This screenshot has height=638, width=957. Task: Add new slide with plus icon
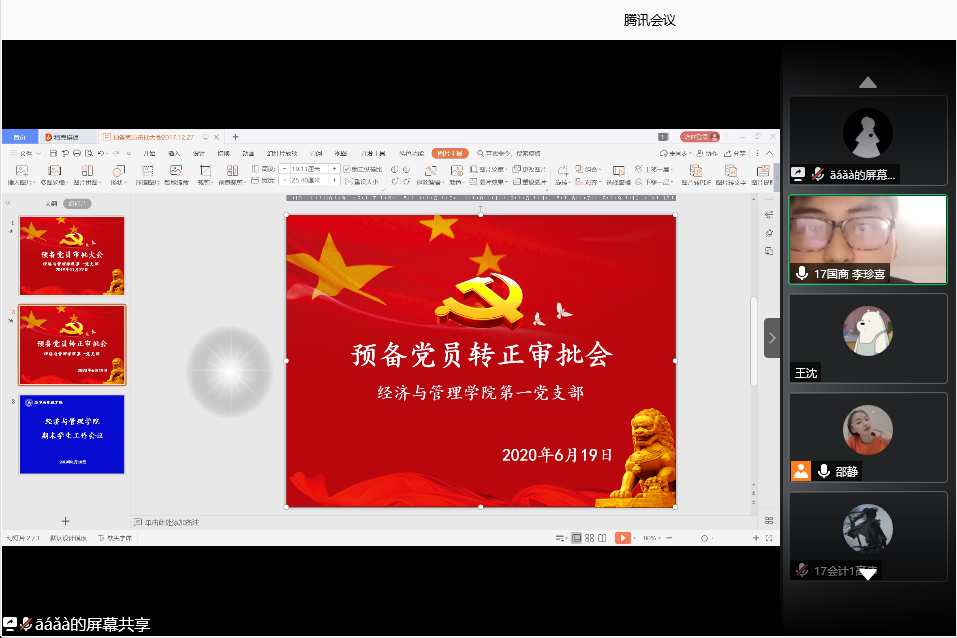(x=66, y=521)
